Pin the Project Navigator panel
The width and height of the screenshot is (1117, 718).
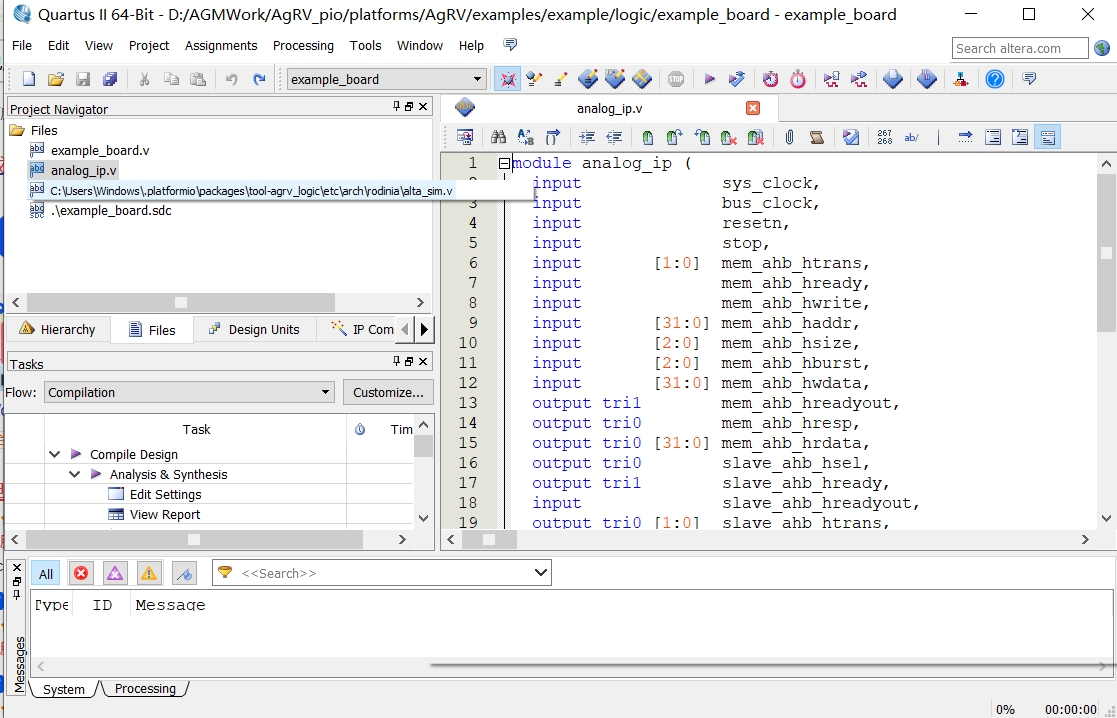point(397,106)
